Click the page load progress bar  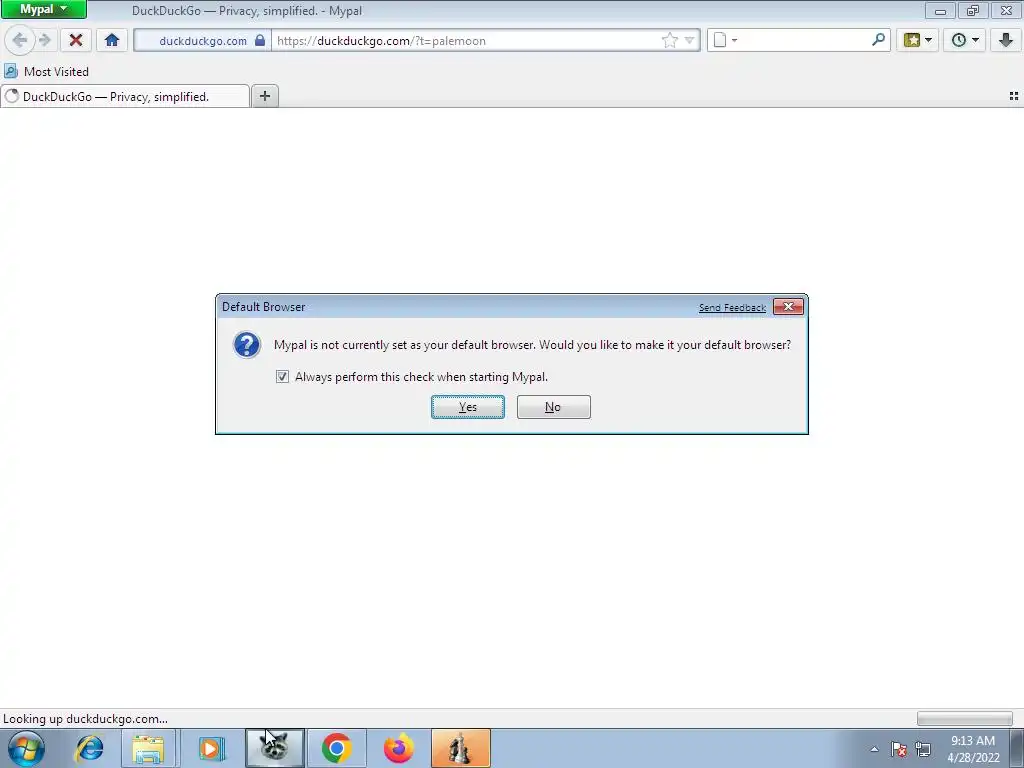[965, 718]
